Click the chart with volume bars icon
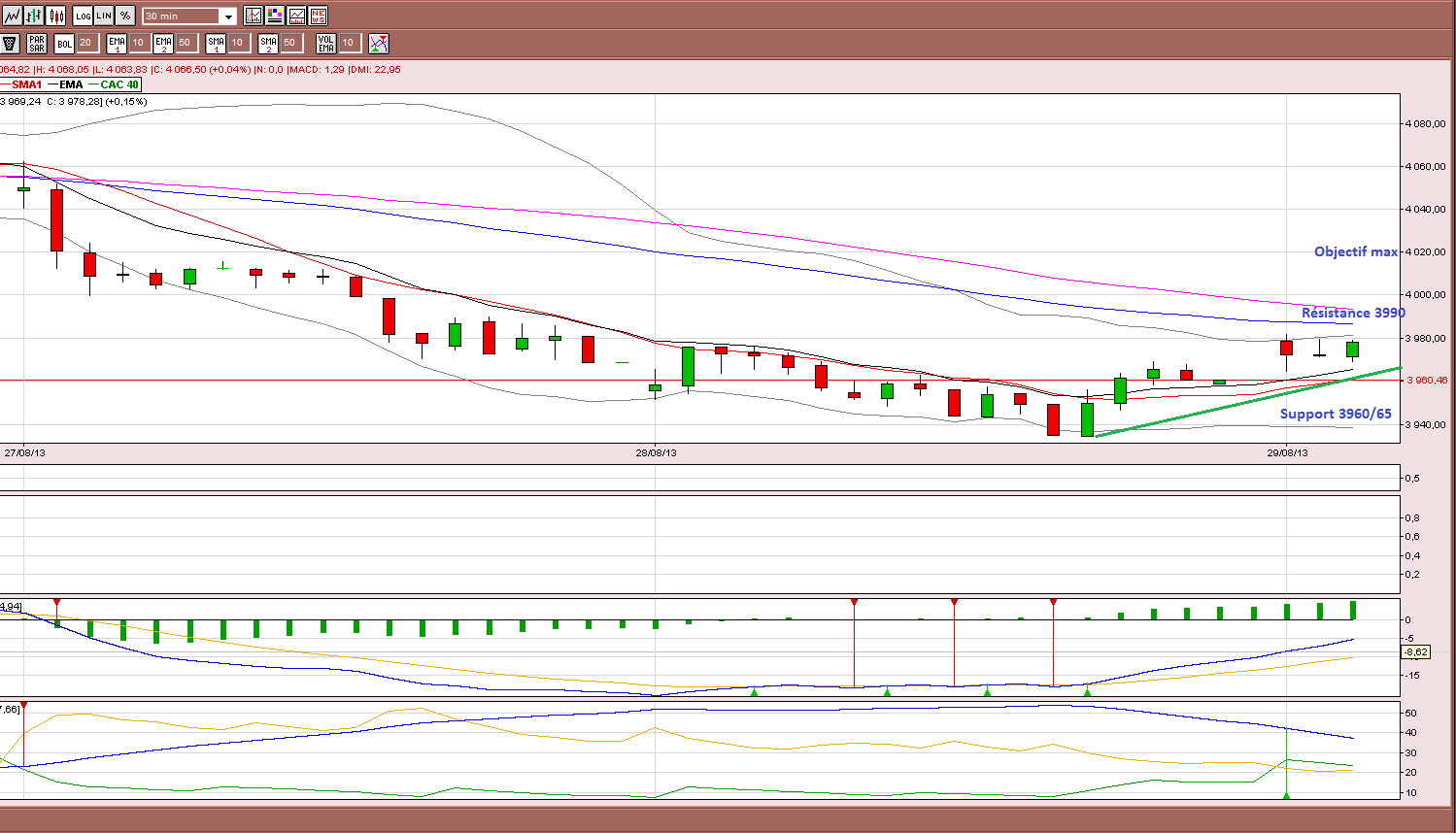 pyautogui.click(x=296, y=16)
